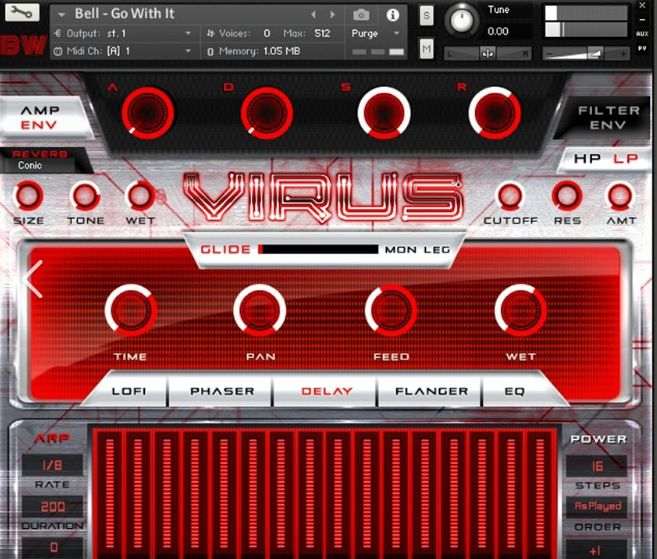Click the +1 arp value field
Viewport: 657px width, 559px height.
click(597, 549)
